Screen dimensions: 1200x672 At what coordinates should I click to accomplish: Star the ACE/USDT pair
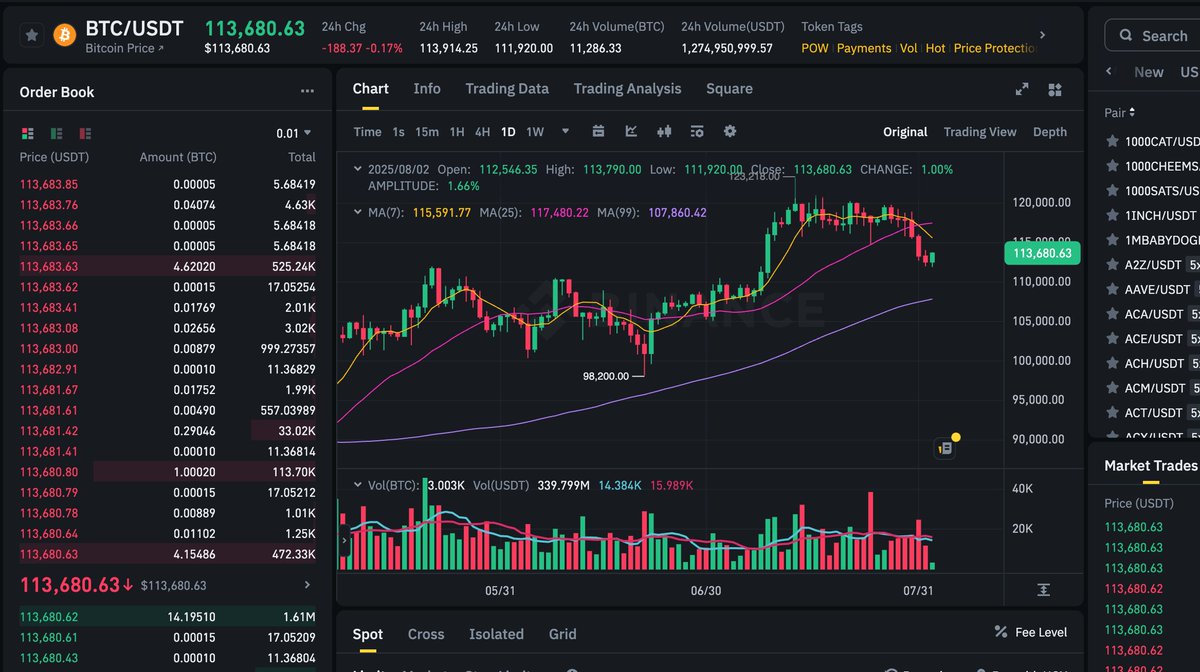(1111, 339)
